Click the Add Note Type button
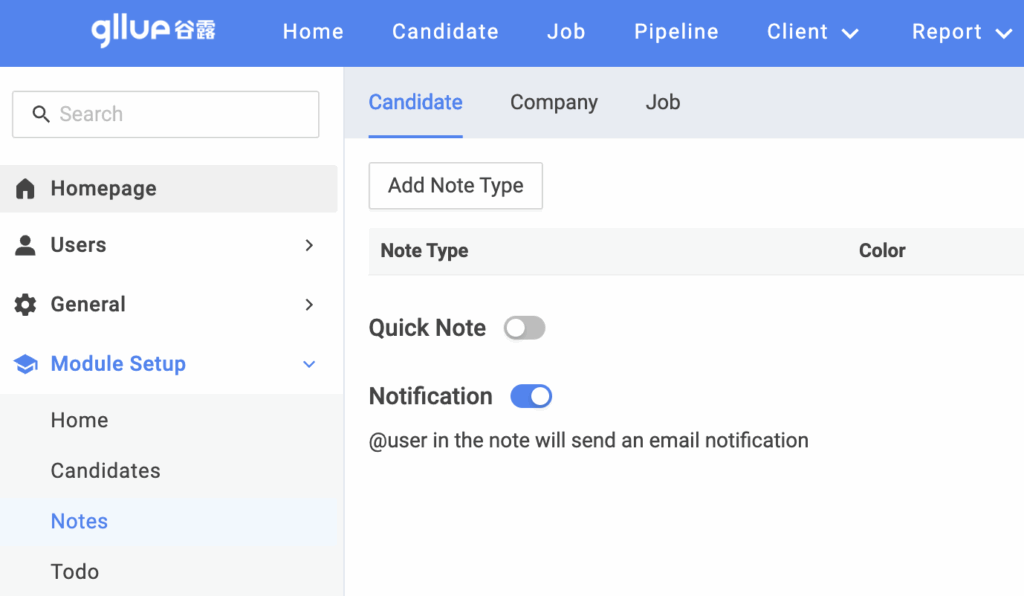The width and height of the screenshot is (1024, 596). pyautogui.click(x=456, y=186)
